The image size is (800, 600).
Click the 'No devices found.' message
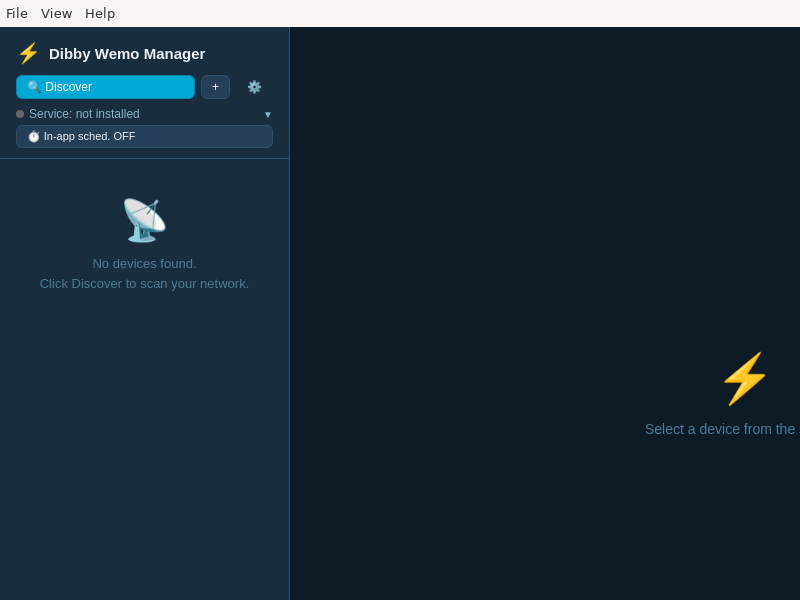144,264
